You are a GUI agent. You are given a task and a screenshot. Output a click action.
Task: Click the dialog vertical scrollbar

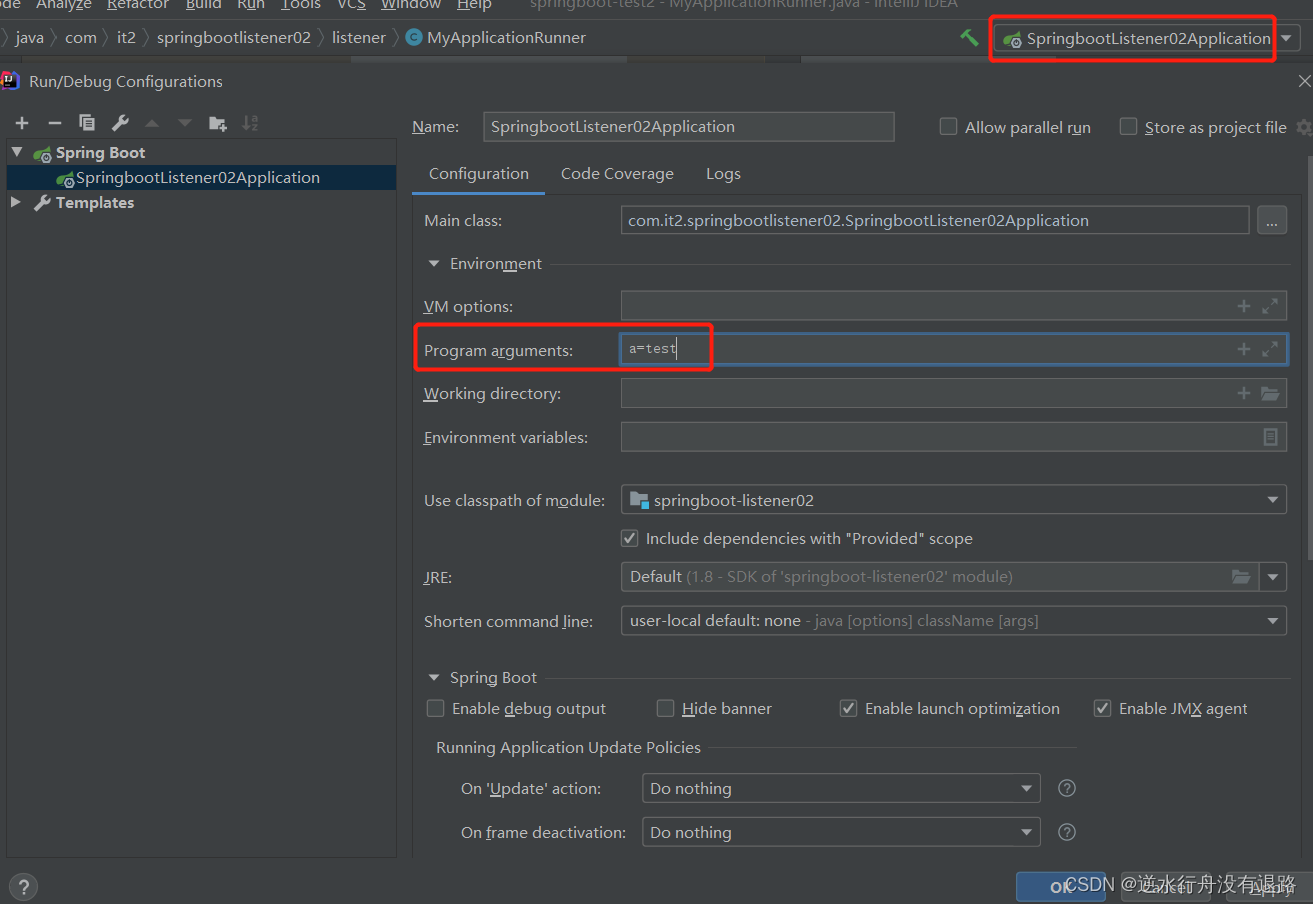click(1308, 360)
